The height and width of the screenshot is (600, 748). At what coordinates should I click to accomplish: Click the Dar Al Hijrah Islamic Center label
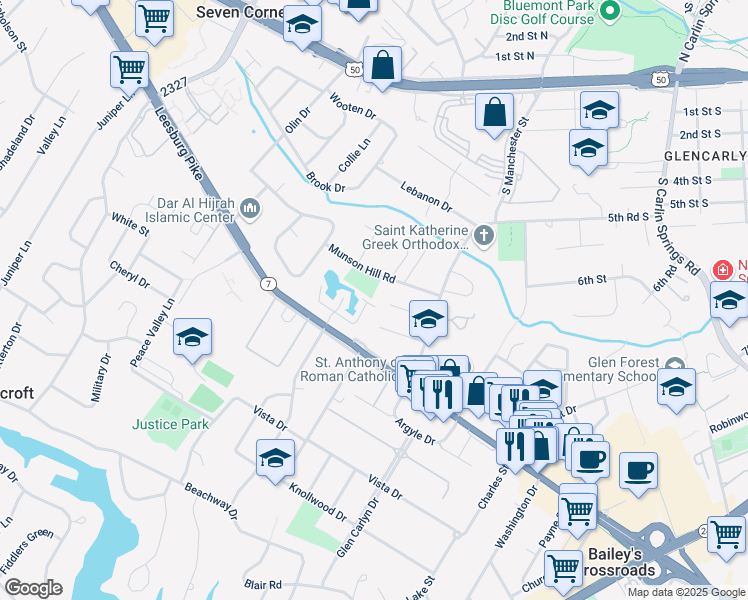click(x=190, y=210)
